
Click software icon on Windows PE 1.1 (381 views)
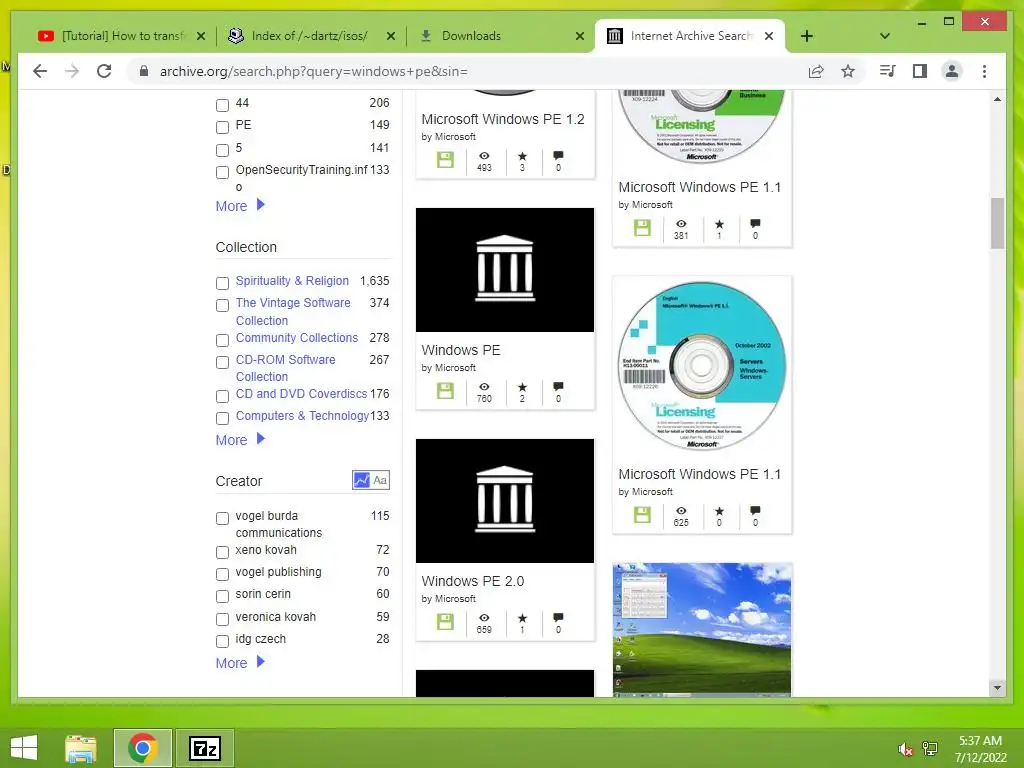tap(643, 228)
